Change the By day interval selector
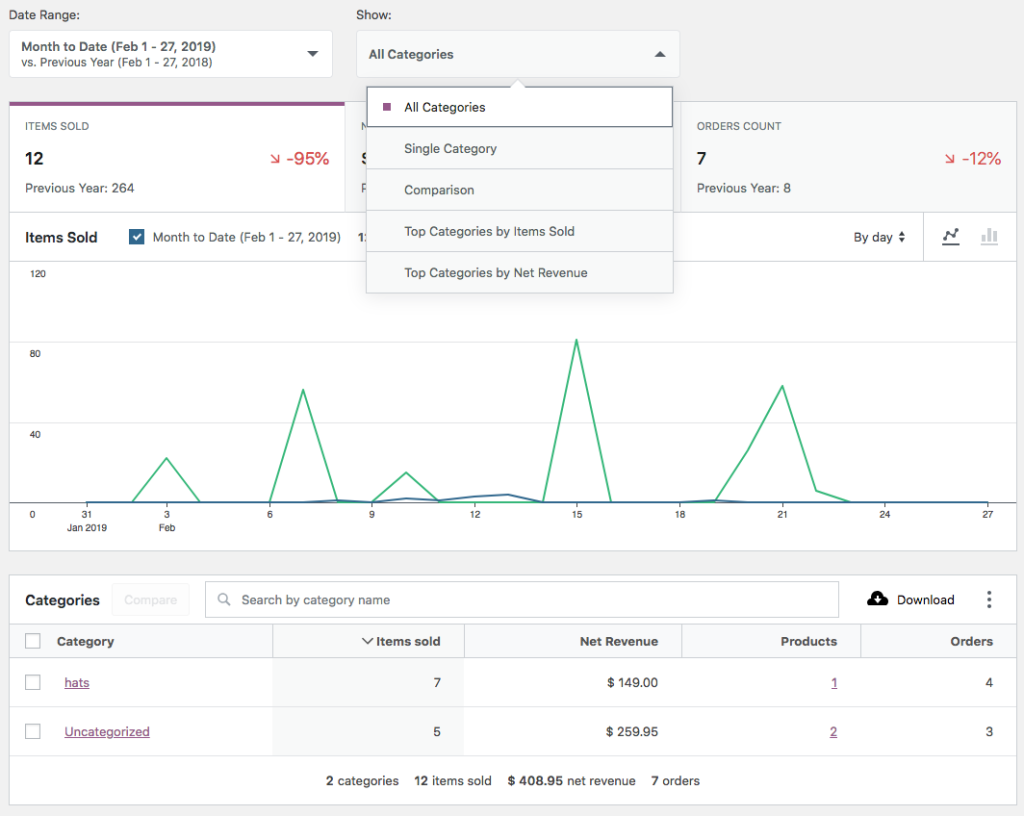1024x816 pixels. click(x=879, y=237)
